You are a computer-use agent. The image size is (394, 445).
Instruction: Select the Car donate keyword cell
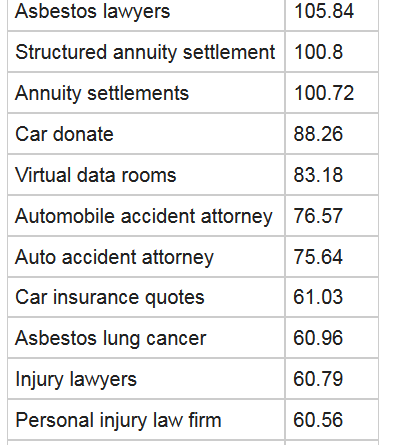(x=146, y=134)
